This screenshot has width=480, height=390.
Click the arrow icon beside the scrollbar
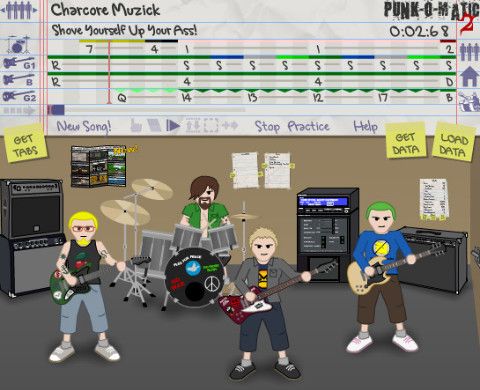point(19,111)
